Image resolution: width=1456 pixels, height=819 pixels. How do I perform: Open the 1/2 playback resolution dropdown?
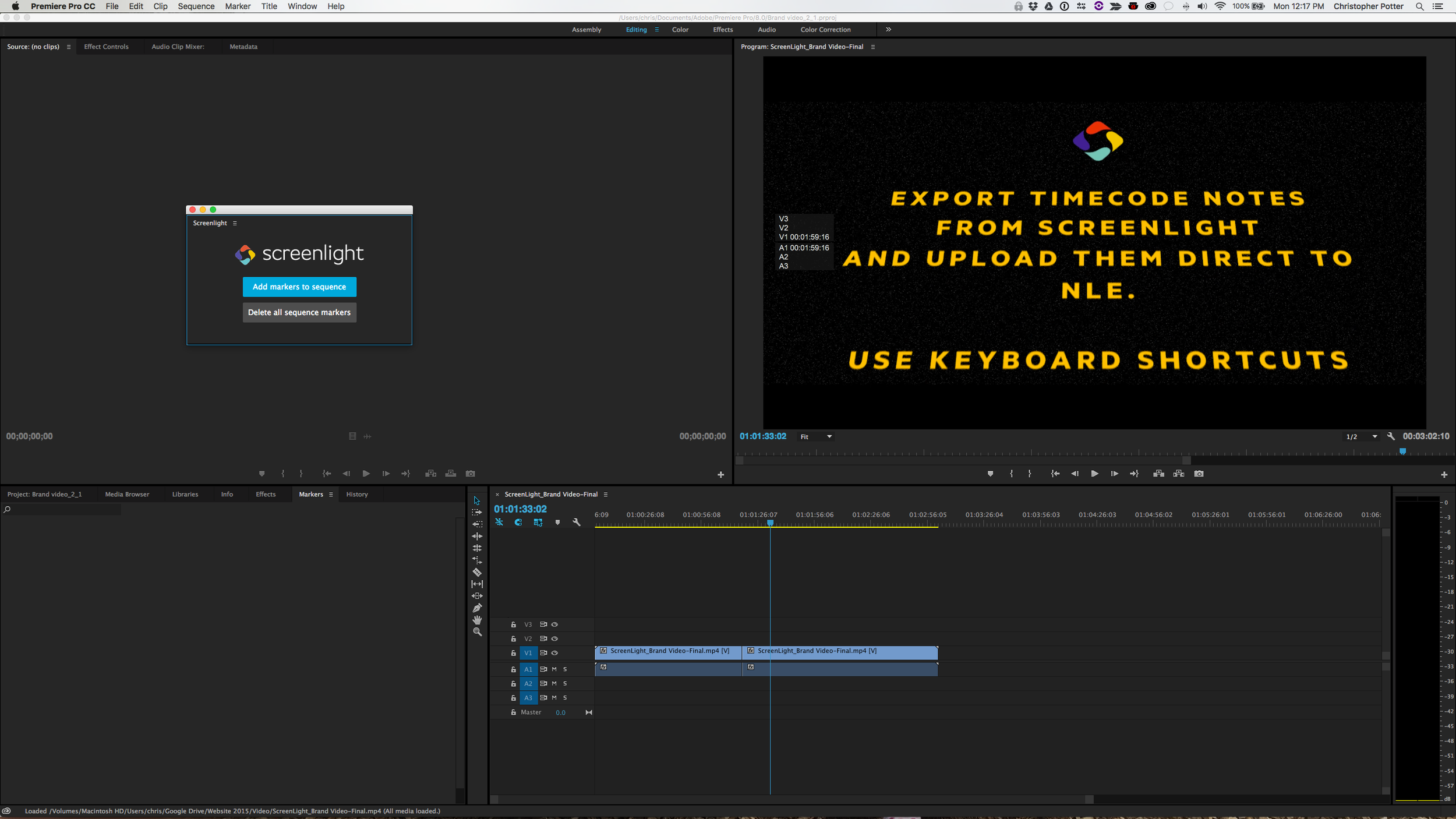tap(1361, 437)
